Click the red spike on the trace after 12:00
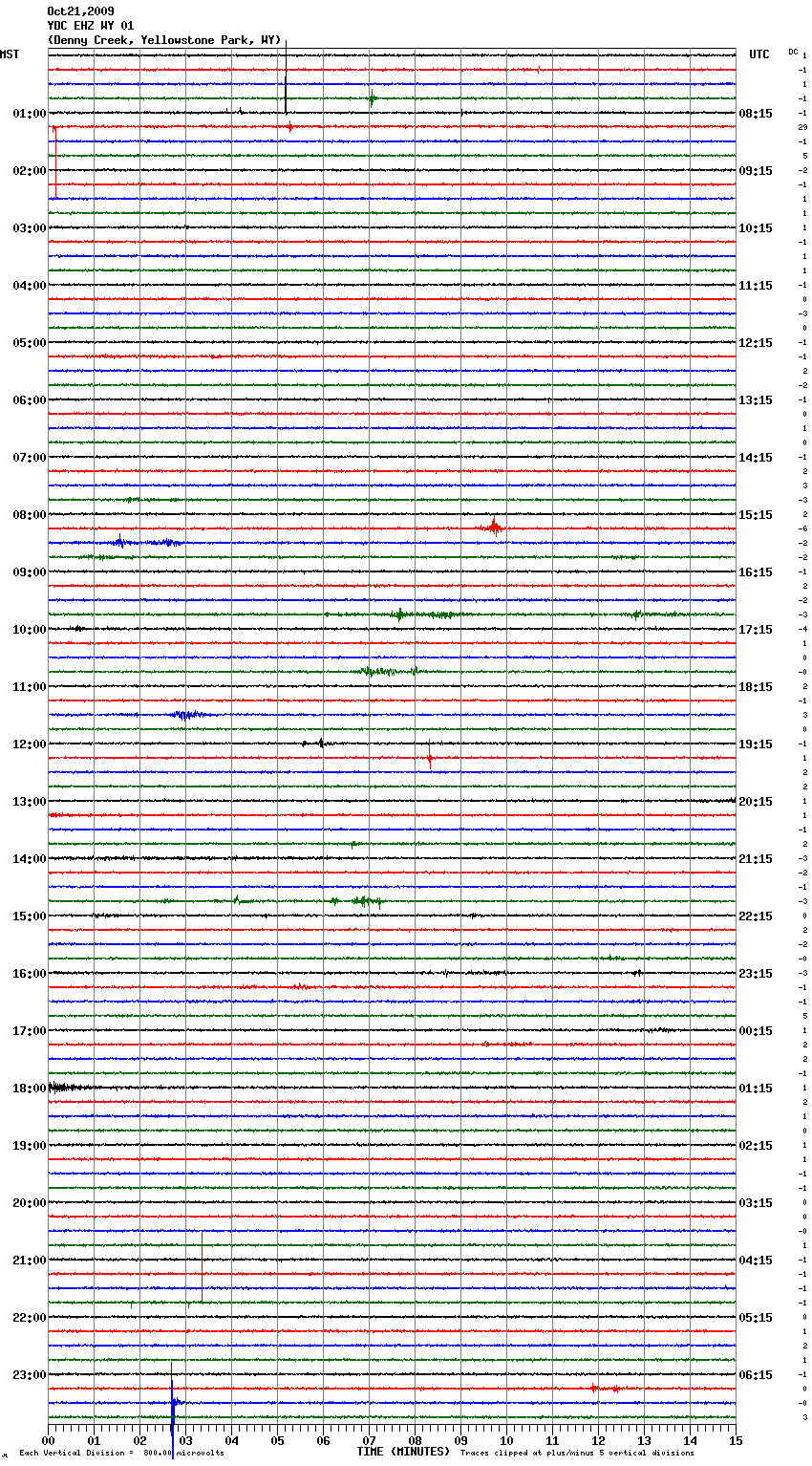812x1466 pixels. coord(430,757)
